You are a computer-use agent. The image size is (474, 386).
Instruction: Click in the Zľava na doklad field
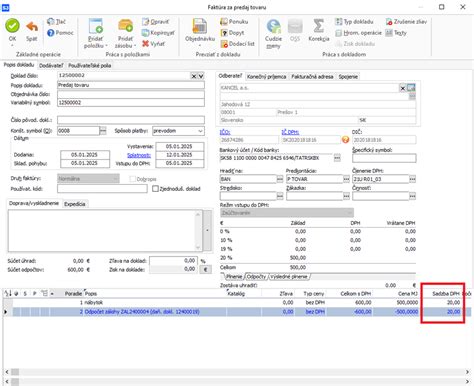click(173, 261)
